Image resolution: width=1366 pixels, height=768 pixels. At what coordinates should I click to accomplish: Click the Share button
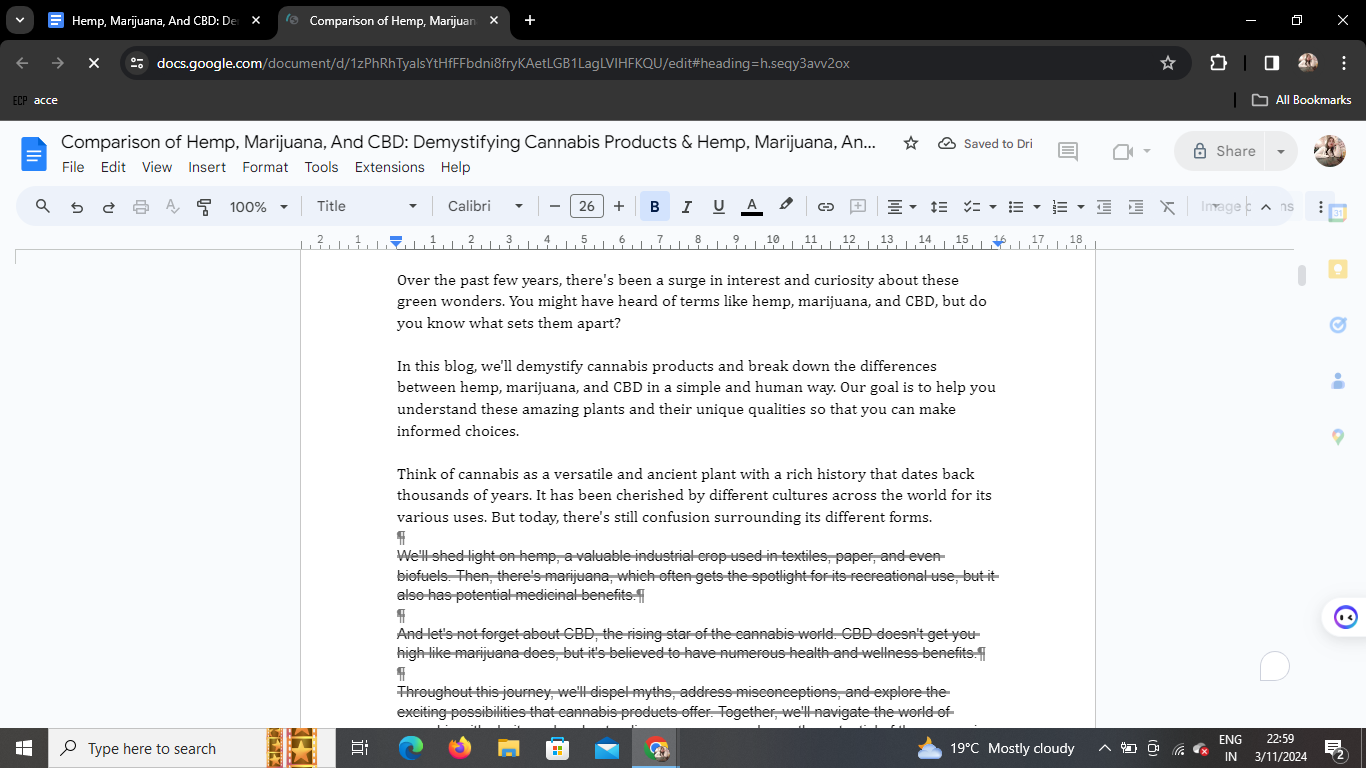click(1221, 152)
